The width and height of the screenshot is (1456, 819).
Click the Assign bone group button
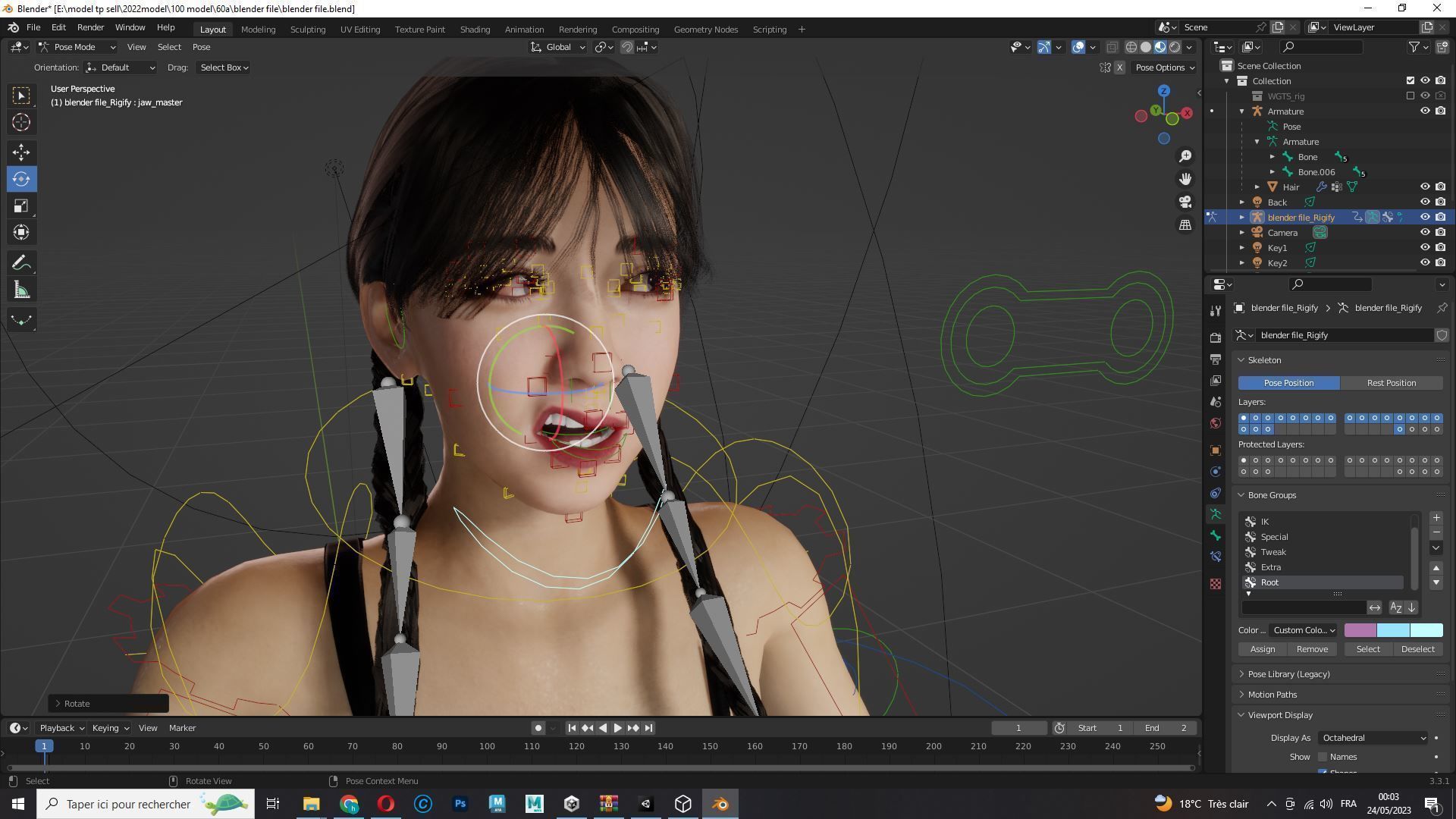pyautogui.click(x=1262, y=649)
